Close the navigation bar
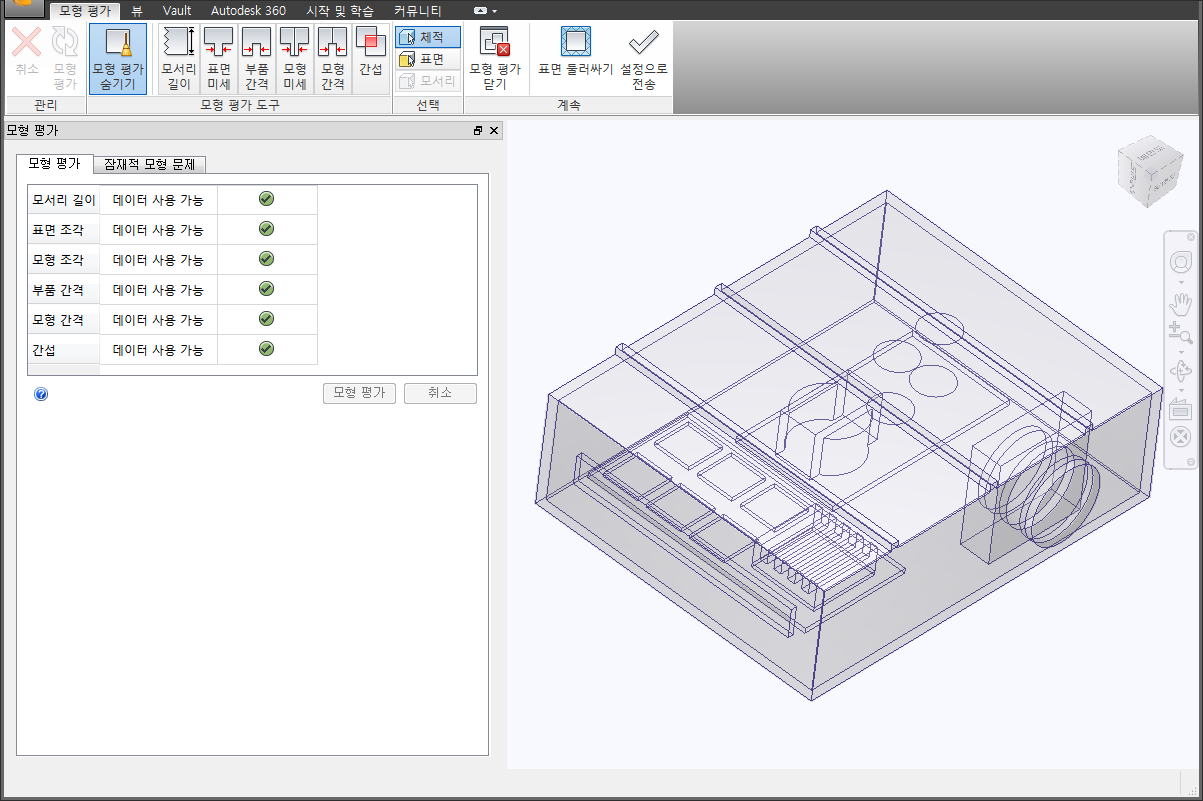The width and height of the screenshot is (1203, 801). pyautogui.click(x=1191, y=236)
